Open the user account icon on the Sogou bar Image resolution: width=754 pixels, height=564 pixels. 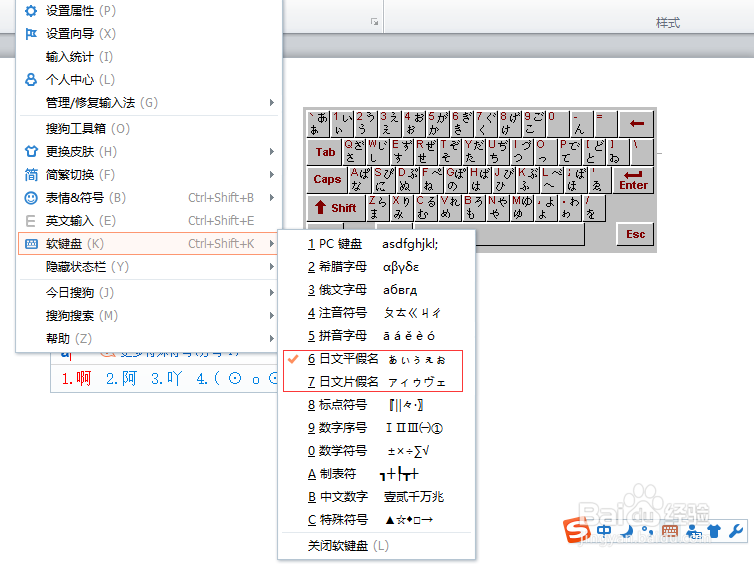[x=693, y=532]
